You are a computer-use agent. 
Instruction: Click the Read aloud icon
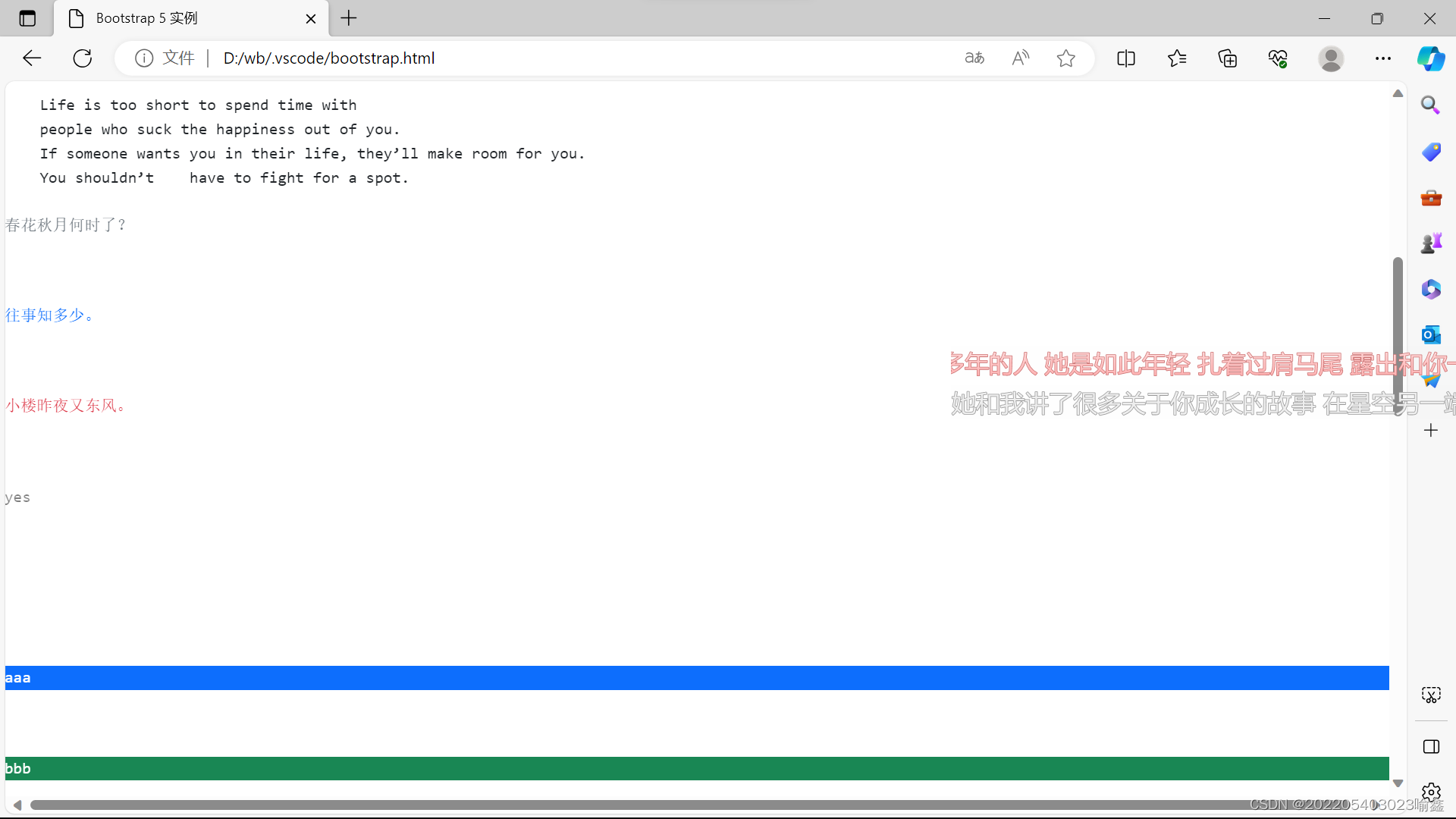1021,58
